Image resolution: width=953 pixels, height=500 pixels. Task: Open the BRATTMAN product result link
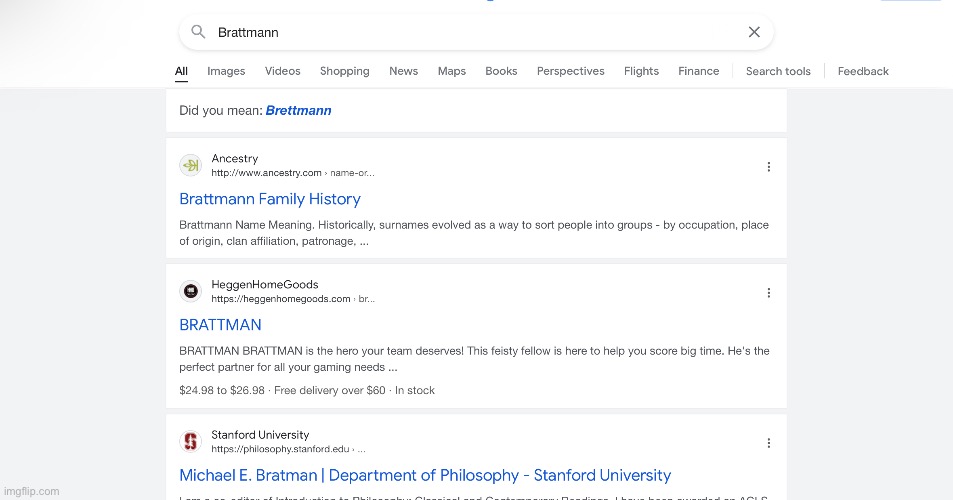[220, 325]
